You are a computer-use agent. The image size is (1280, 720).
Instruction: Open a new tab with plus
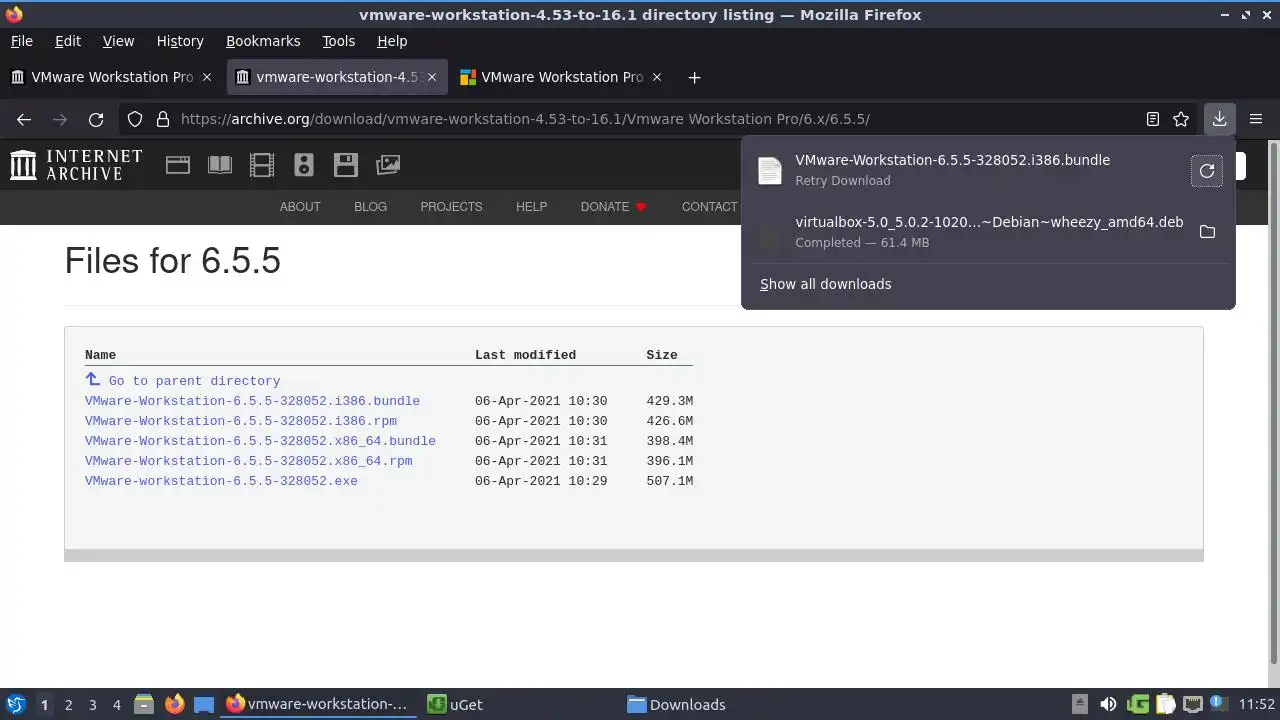(694, 77)
